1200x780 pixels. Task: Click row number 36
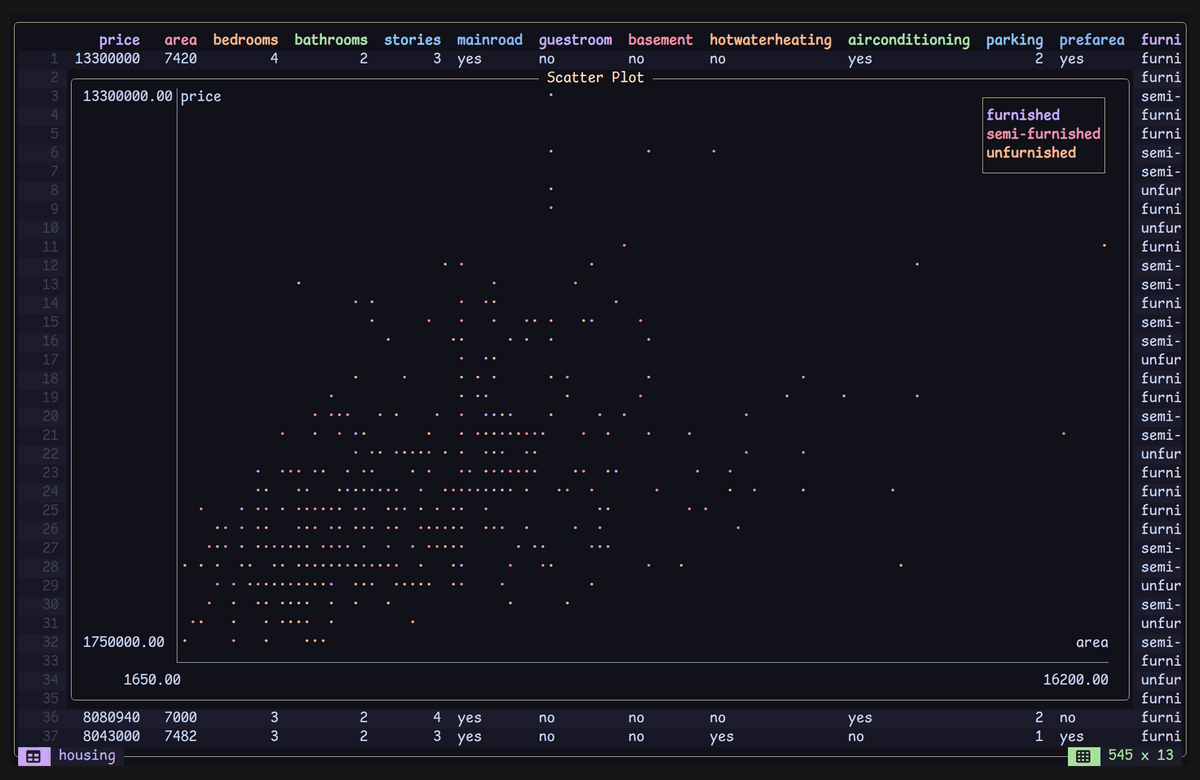[x=51, y=718]
